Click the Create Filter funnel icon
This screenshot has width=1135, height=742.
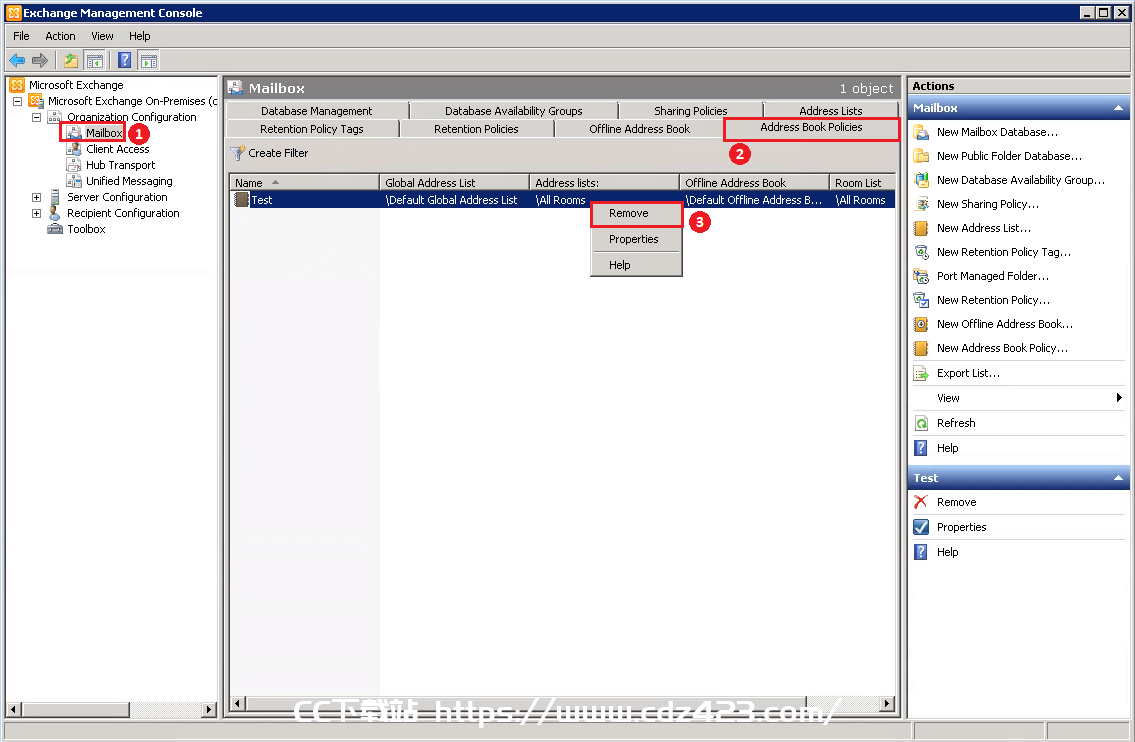pos(237,153)
